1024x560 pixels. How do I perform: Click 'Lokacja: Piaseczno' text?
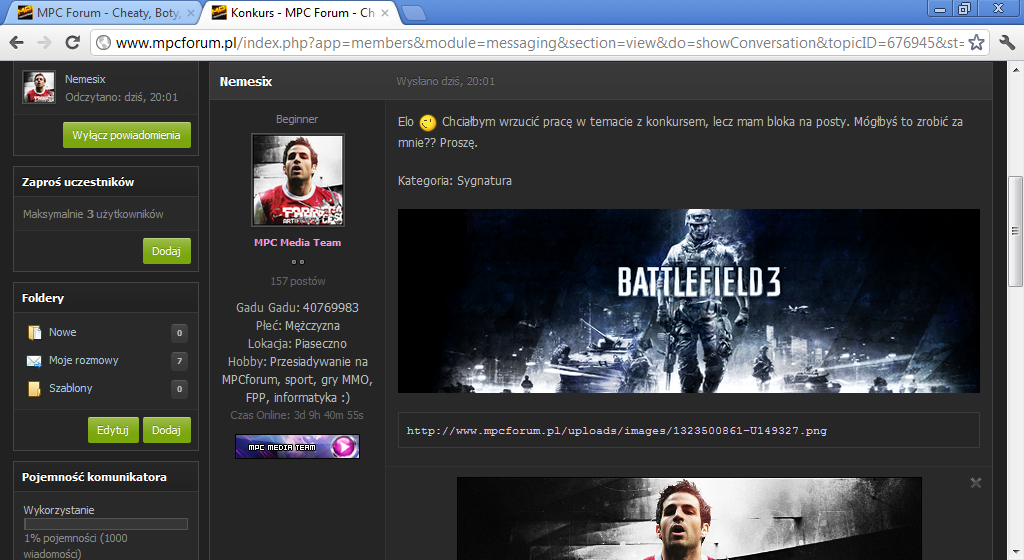click(297, 343)
